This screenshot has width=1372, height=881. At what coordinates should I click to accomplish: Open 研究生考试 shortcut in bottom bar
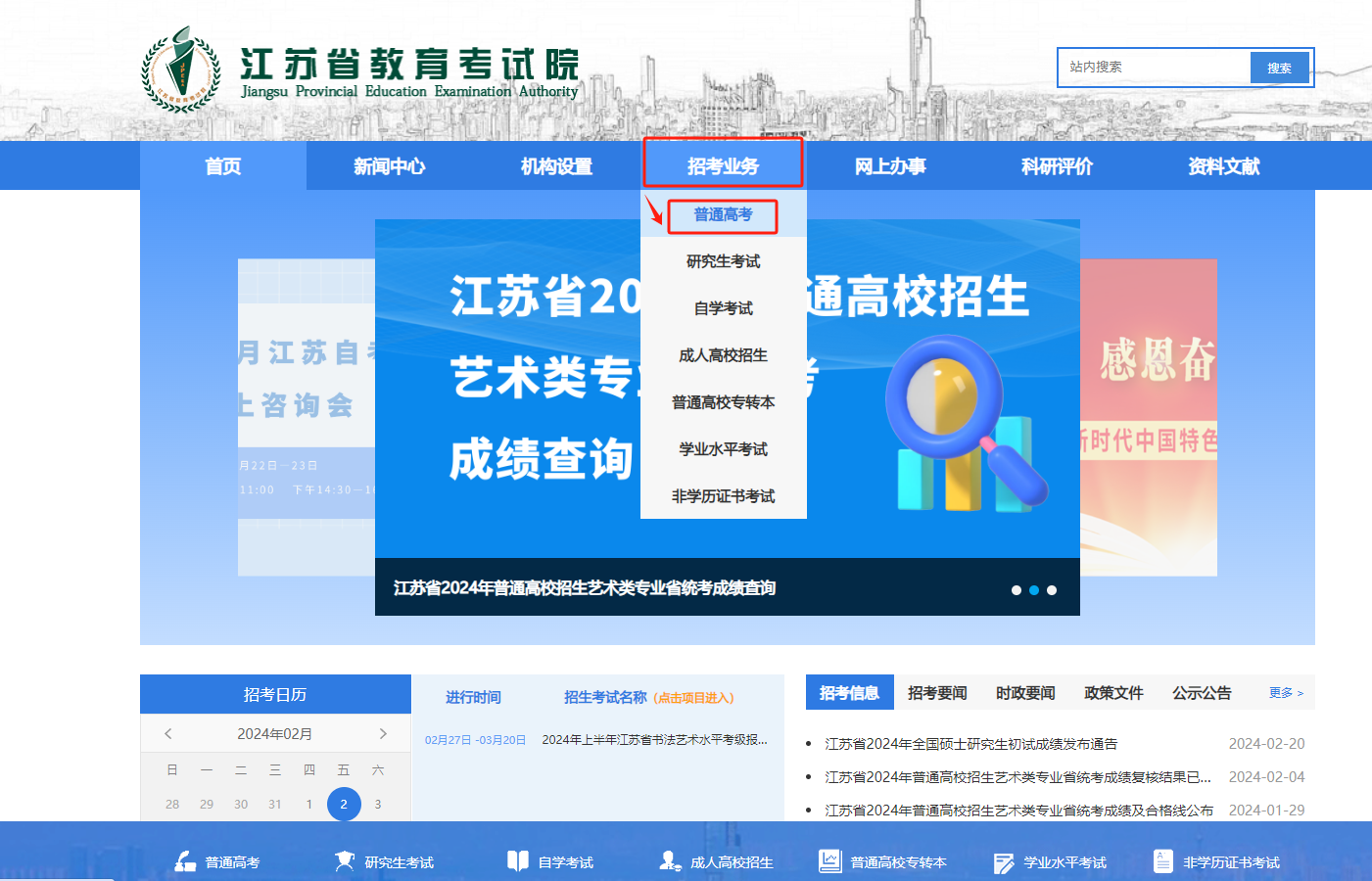click(x=384, y=861)
